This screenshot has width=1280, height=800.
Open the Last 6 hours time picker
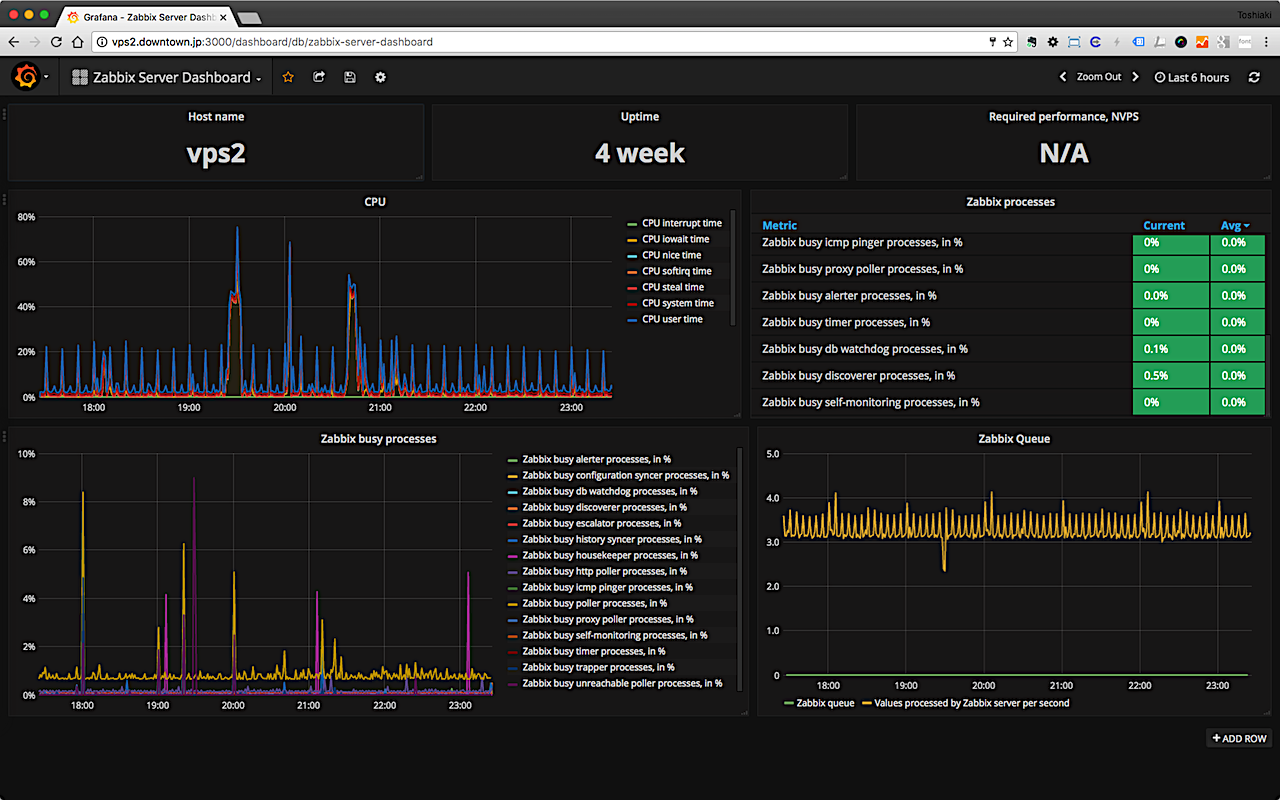(1191, 77)
